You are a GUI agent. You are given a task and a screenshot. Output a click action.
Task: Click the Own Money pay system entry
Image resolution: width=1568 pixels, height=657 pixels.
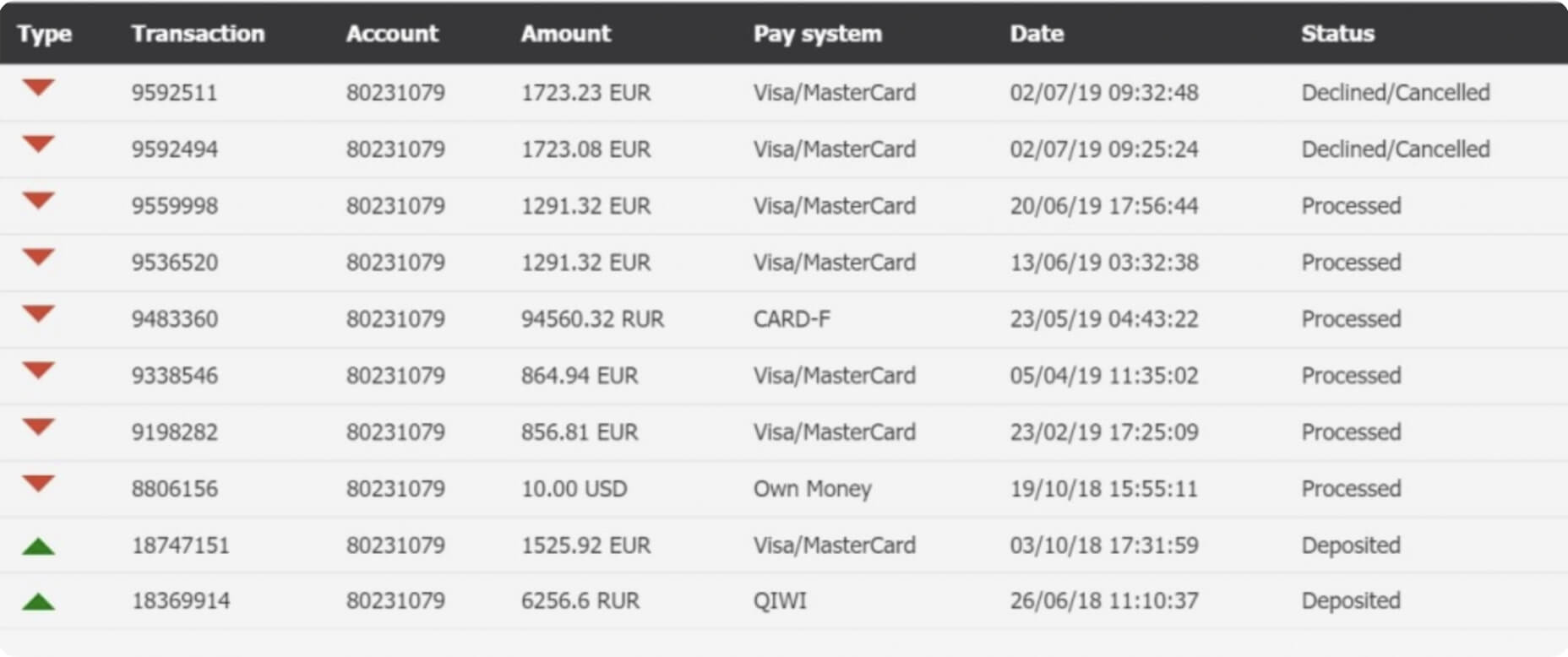[x=812, y=489]
